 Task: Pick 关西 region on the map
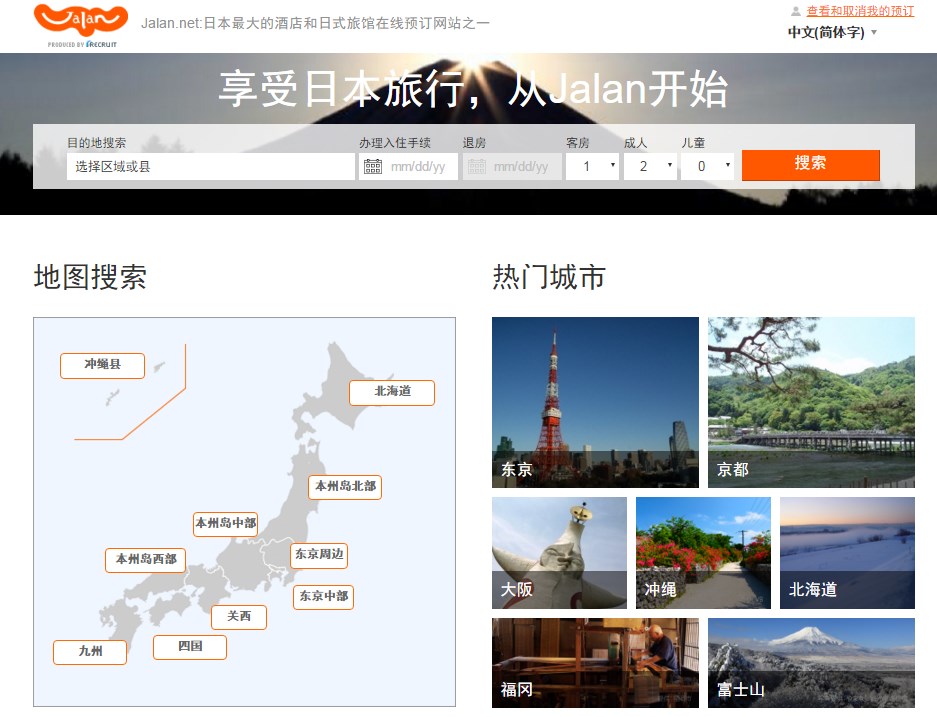[239, 617]
